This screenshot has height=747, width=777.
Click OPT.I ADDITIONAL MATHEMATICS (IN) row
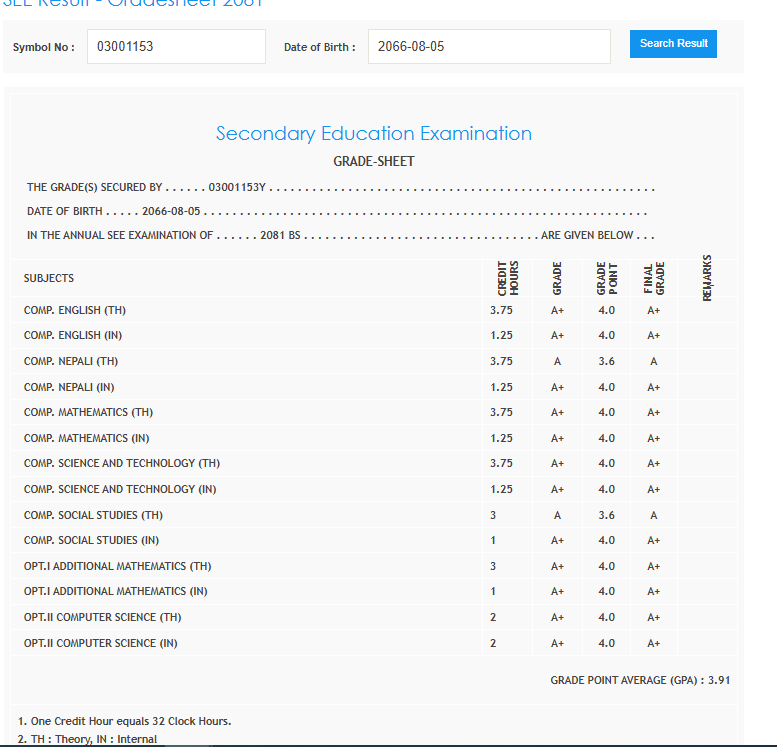coord(117,591)
